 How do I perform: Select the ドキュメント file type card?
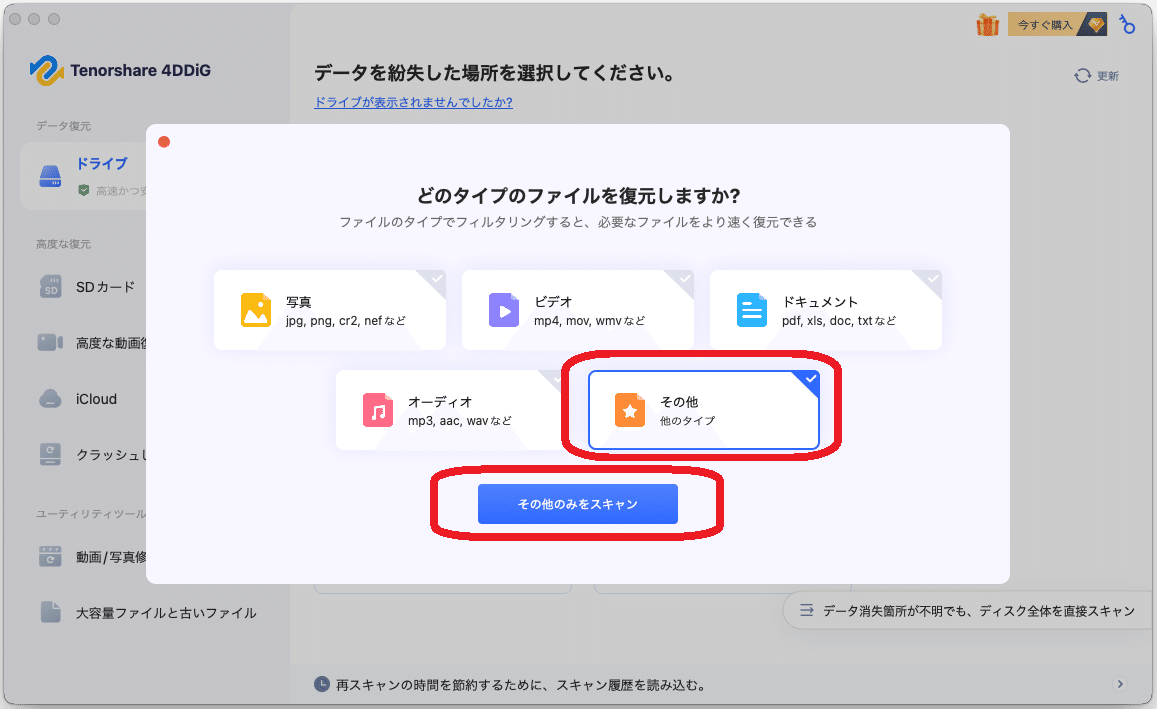pos(826,309)
